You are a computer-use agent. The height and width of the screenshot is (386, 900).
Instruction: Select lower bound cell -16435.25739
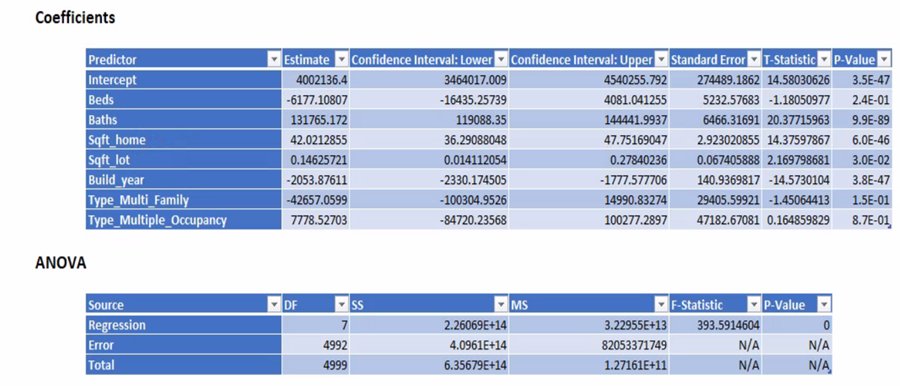point(429,100)
